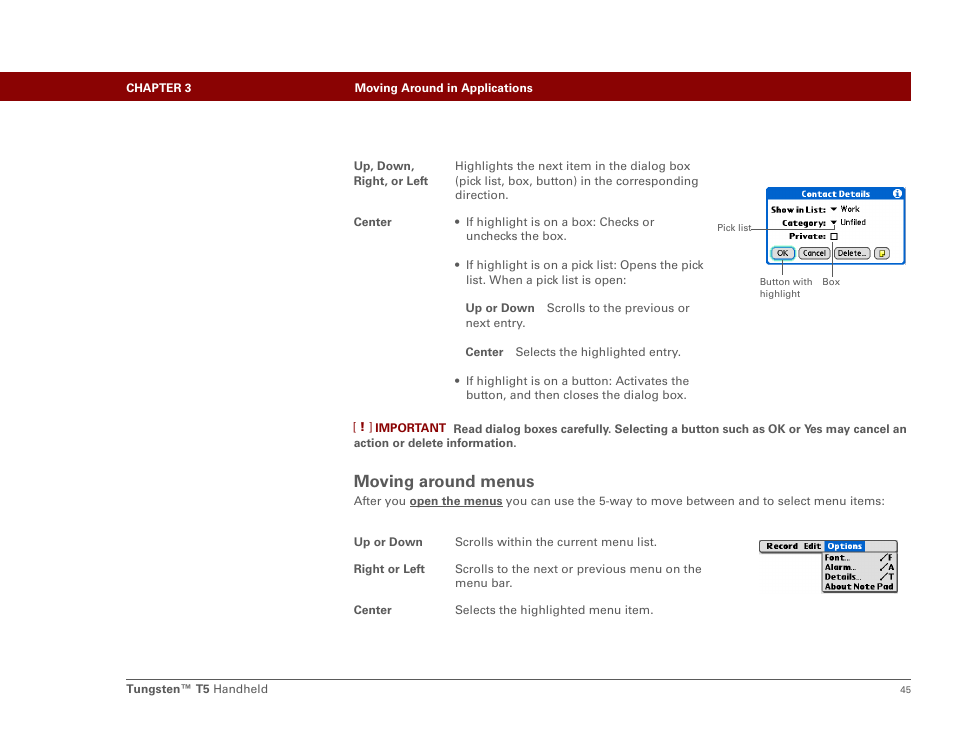Open the Category pick list arrow
Viewport: 954px width, 738px height.
coord(834,223)
